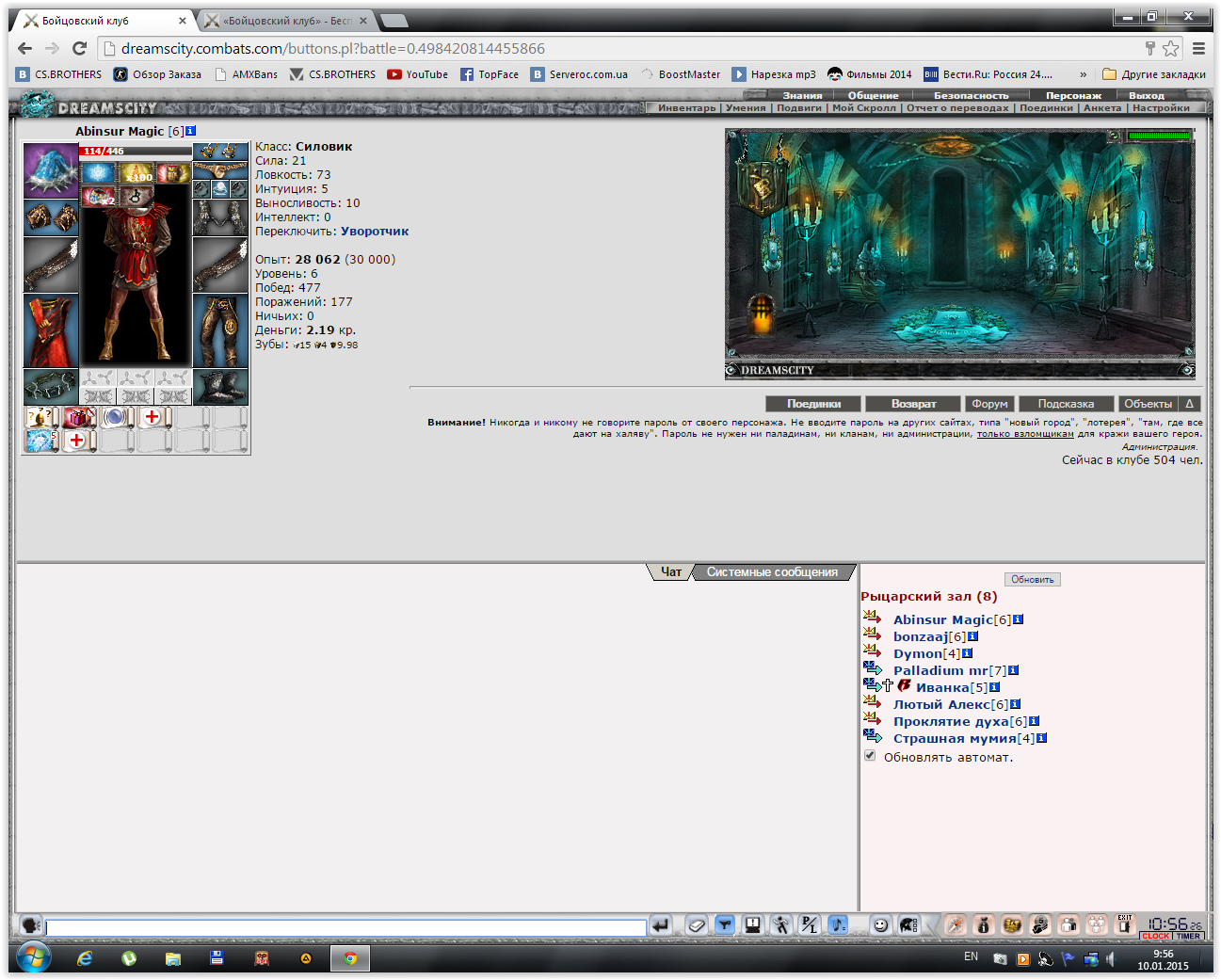1221x980 pixels.
Task: Use the gift box scroll in quick slots
Action: tap(79, 417)
